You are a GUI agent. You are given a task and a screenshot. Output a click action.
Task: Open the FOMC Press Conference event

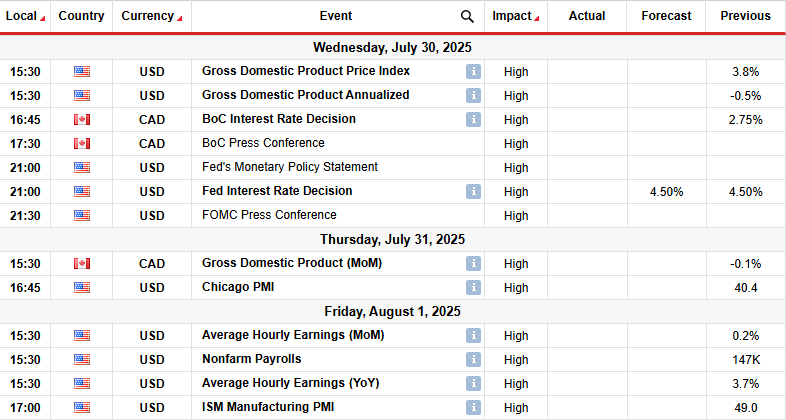pyautogui.click(x=268, y=215)
